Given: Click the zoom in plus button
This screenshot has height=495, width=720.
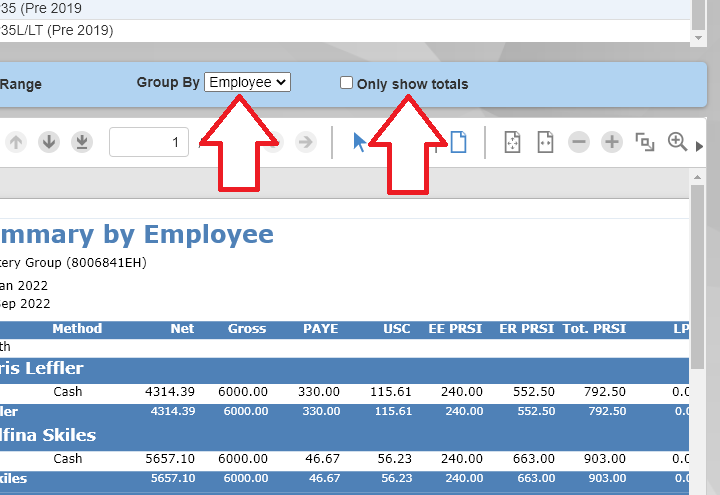Looking at the screenshot, I should pyautogui.click(x=612, y=142).
